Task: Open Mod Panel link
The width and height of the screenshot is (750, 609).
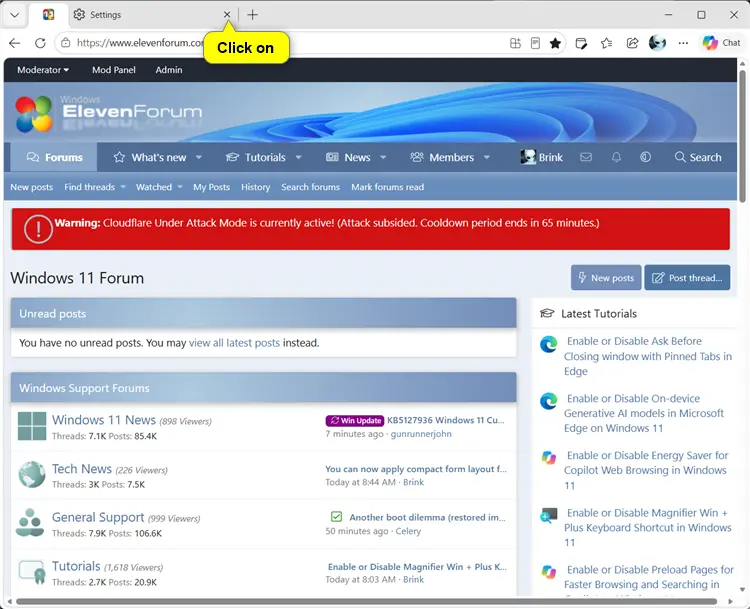Action: coord(114,70)
